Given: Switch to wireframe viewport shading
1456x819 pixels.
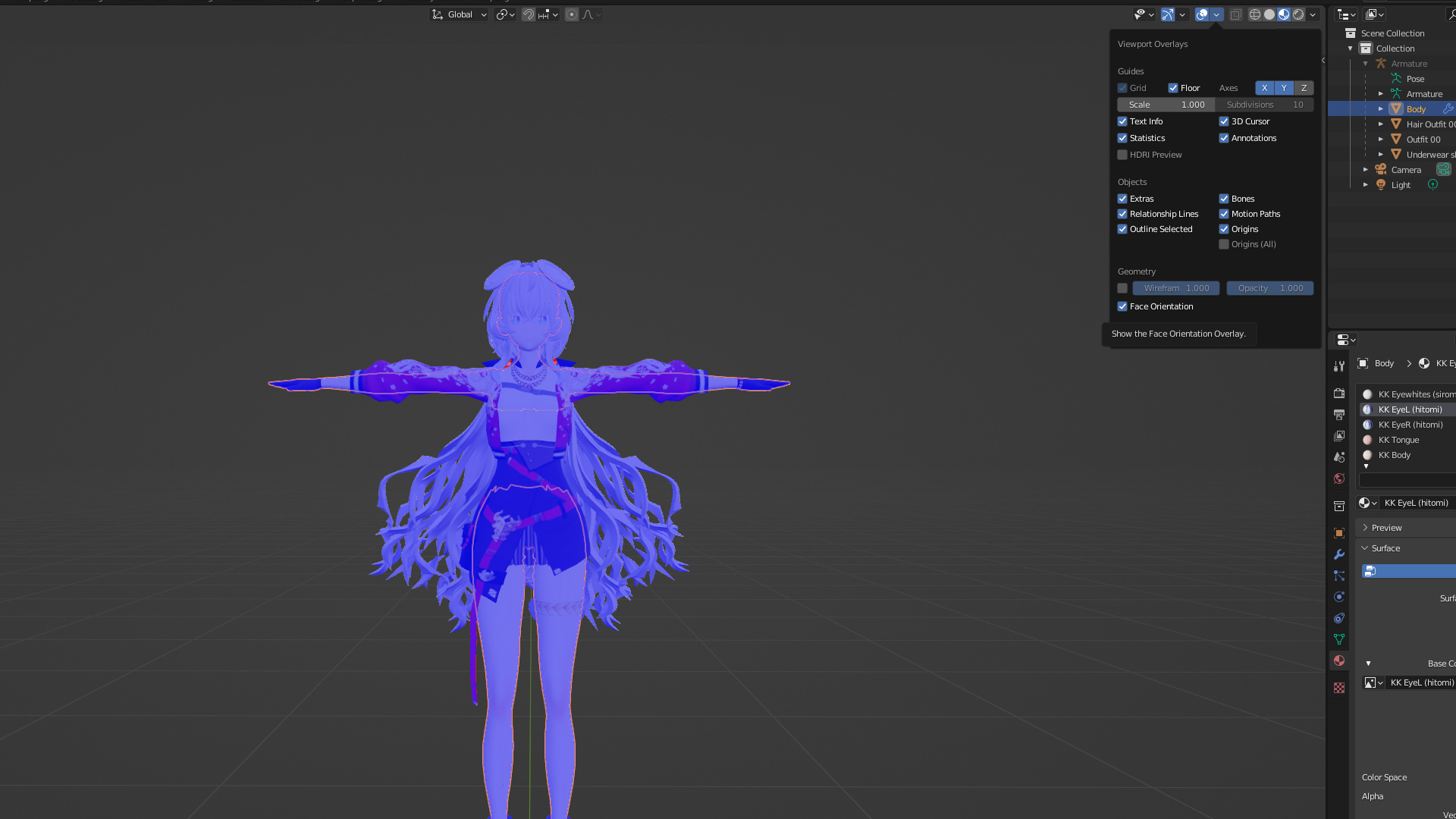Looking at the screenshot, I should pyautogui.click(x=1255, y=14).
